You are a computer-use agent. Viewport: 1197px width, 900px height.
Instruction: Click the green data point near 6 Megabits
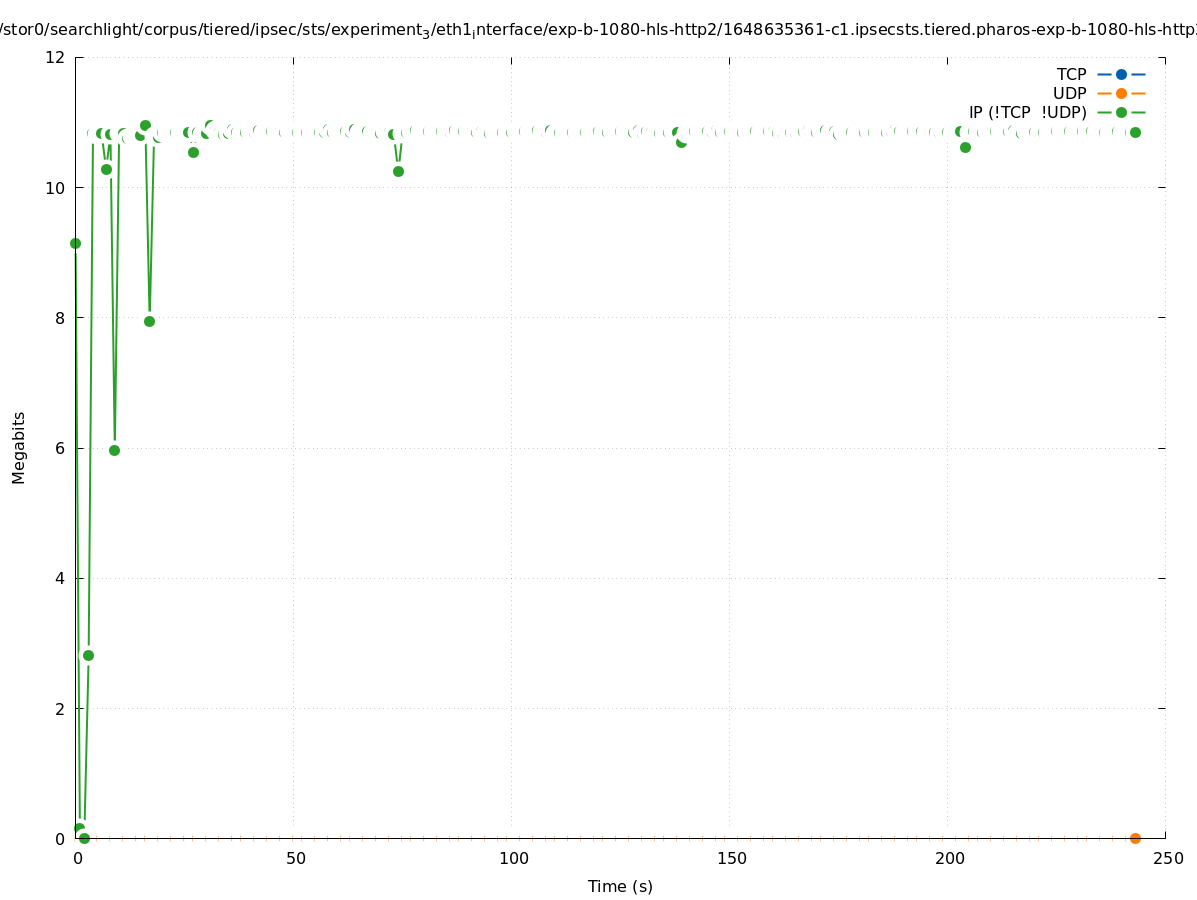point(114,450)
